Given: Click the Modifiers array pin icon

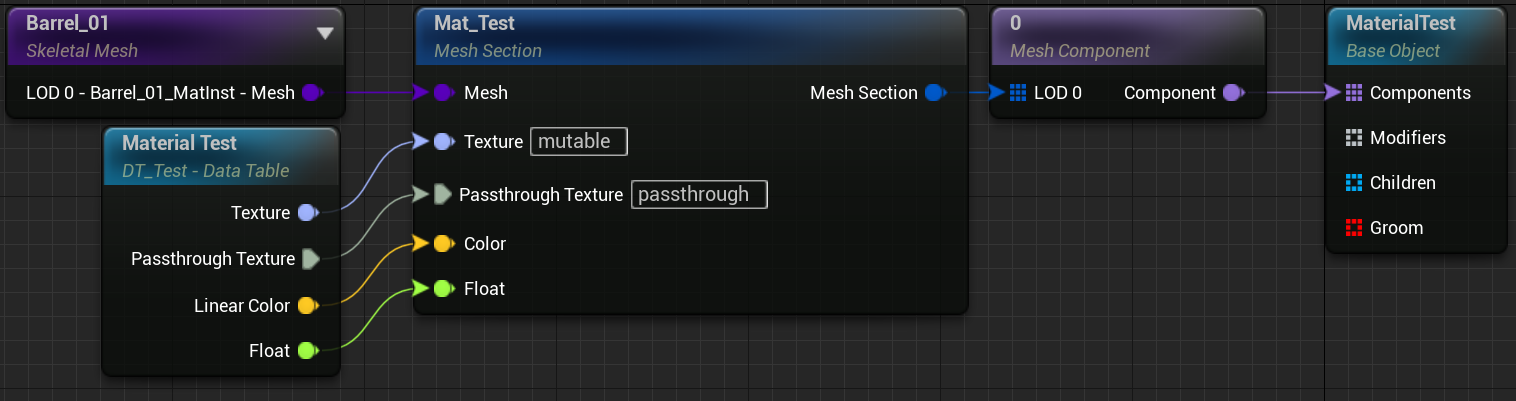Looking at the screenshot, I should pyautogui.click(x=1354, y=138).
